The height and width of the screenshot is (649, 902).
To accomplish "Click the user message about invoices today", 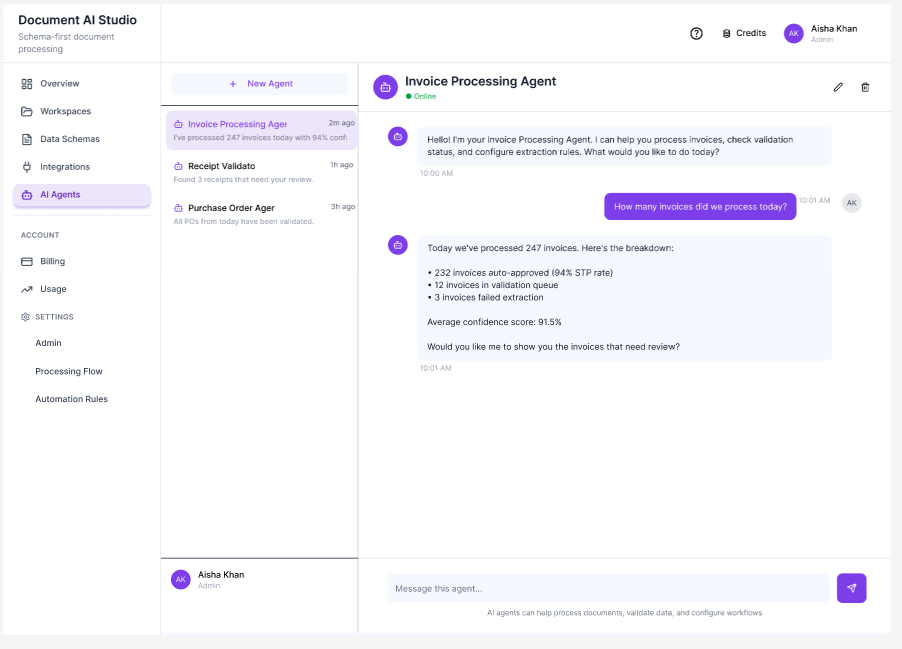I will pyautogui.click(x=700, y=207).
